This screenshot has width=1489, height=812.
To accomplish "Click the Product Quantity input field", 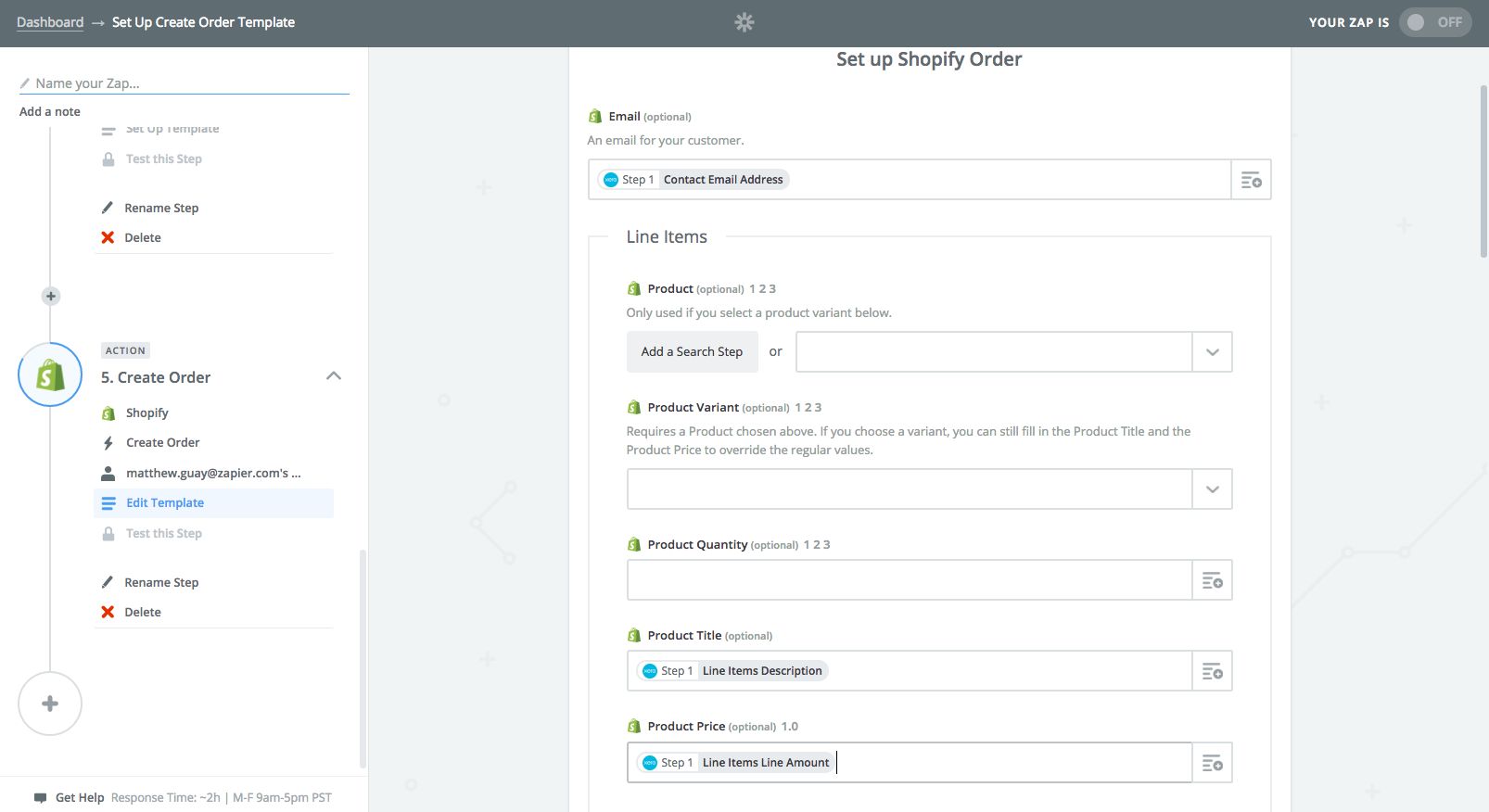I will [x=910, y=580].
